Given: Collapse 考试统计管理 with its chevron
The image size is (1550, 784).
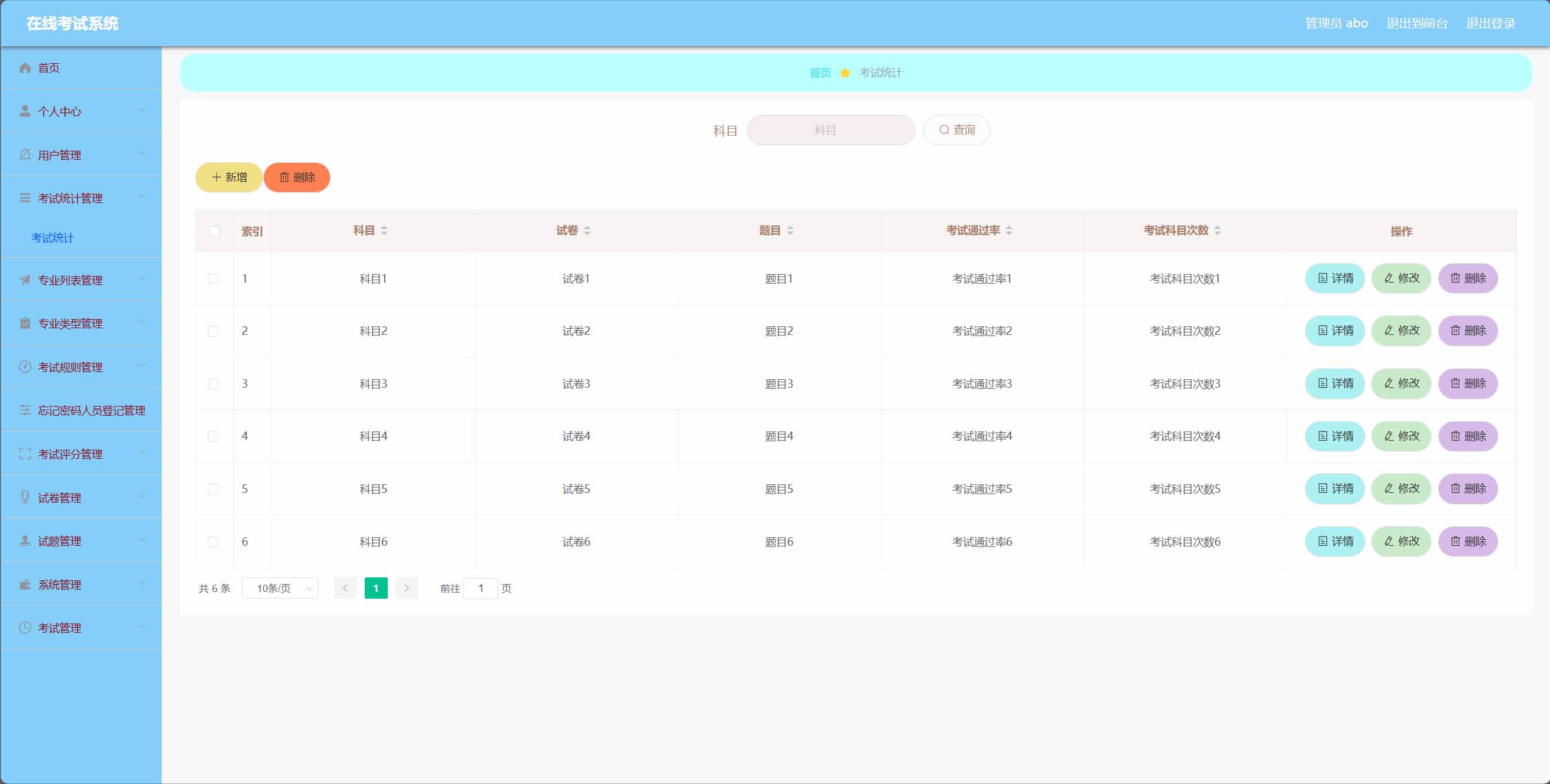Looking at the screenshot, I should 142,197.
